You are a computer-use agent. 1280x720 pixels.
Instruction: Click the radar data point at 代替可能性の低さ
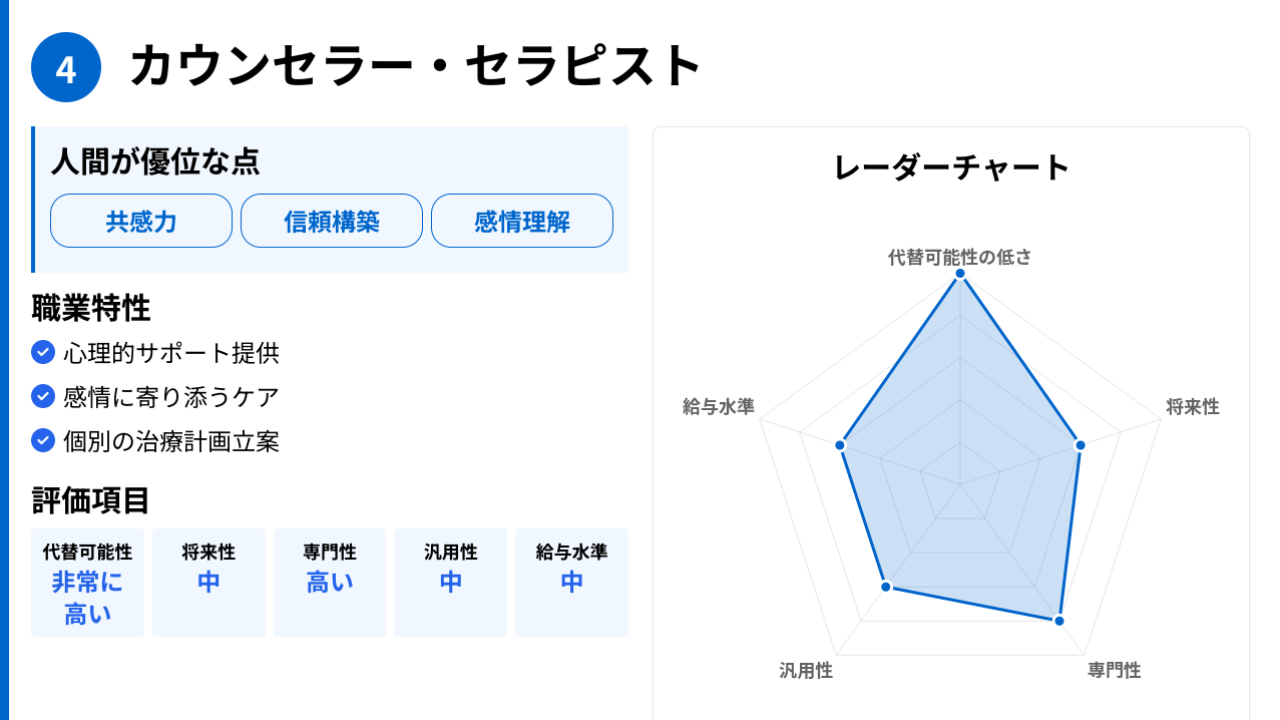click(x=960, y=273)
